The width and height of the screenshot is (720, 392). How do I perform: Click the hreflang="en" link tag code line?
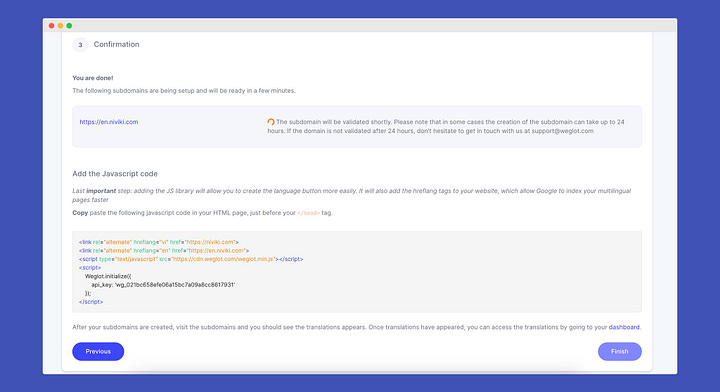pos(164,251)
